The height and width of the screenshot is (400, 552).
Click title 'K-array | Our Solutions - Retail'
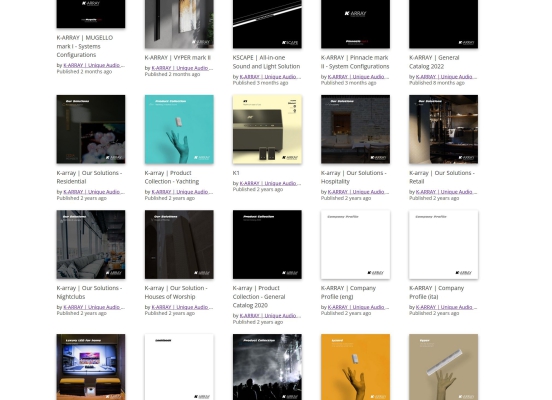tap(442, 177)
